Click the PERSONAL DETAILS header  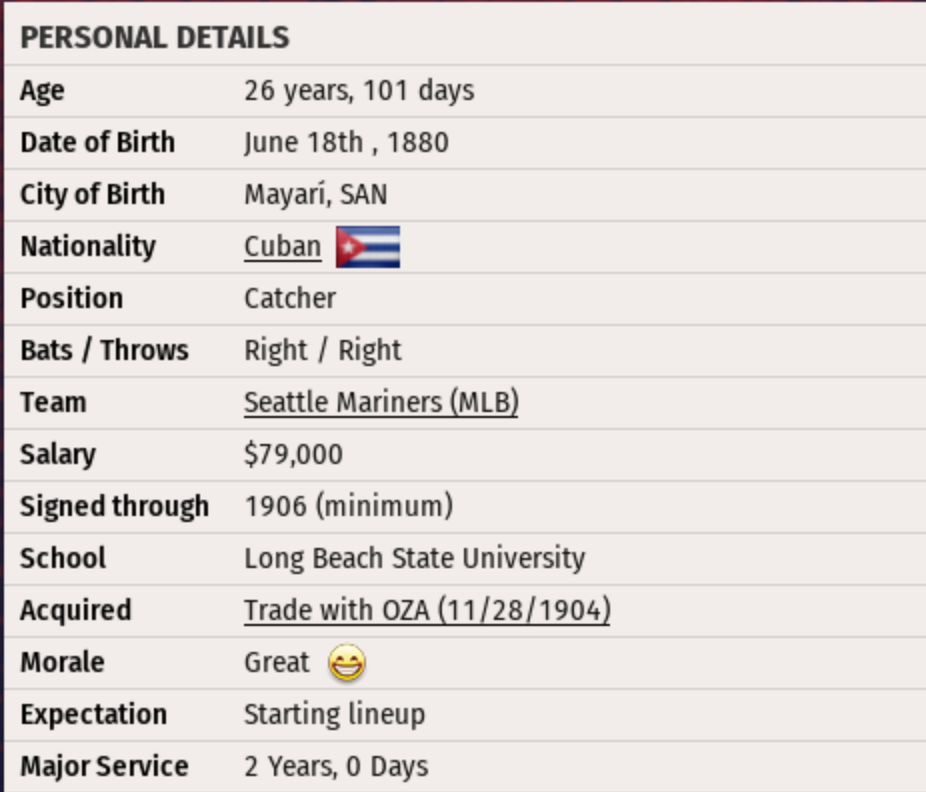[155, 38]
